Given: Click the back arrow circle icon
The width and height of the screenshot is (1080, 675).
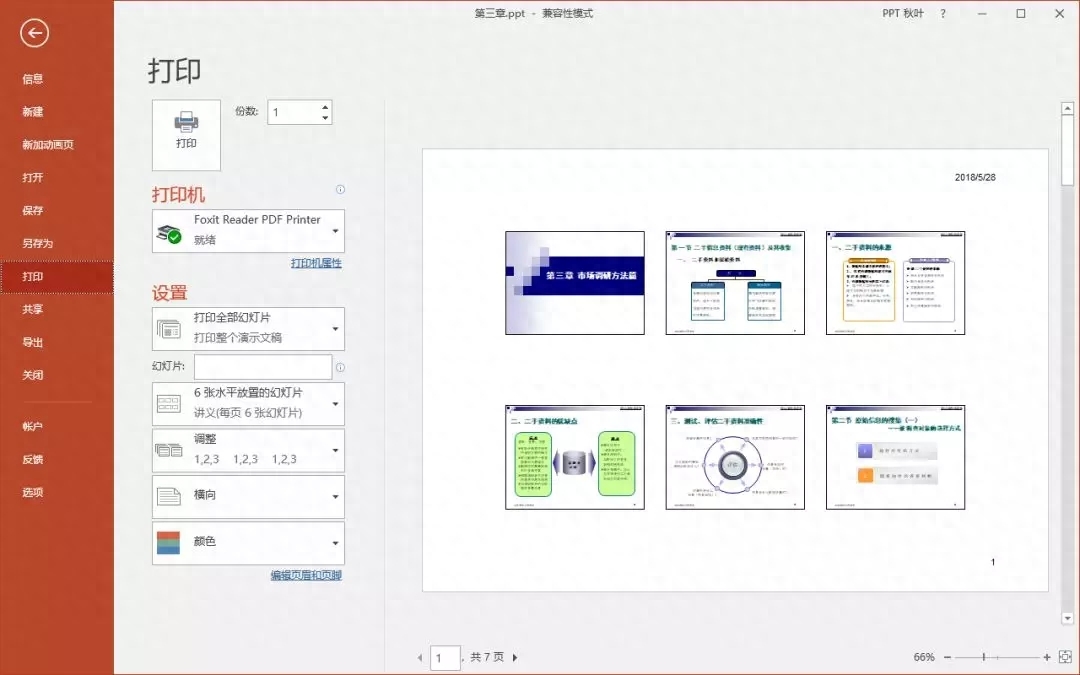Looking at the screenshot, I should click(34, 34).
